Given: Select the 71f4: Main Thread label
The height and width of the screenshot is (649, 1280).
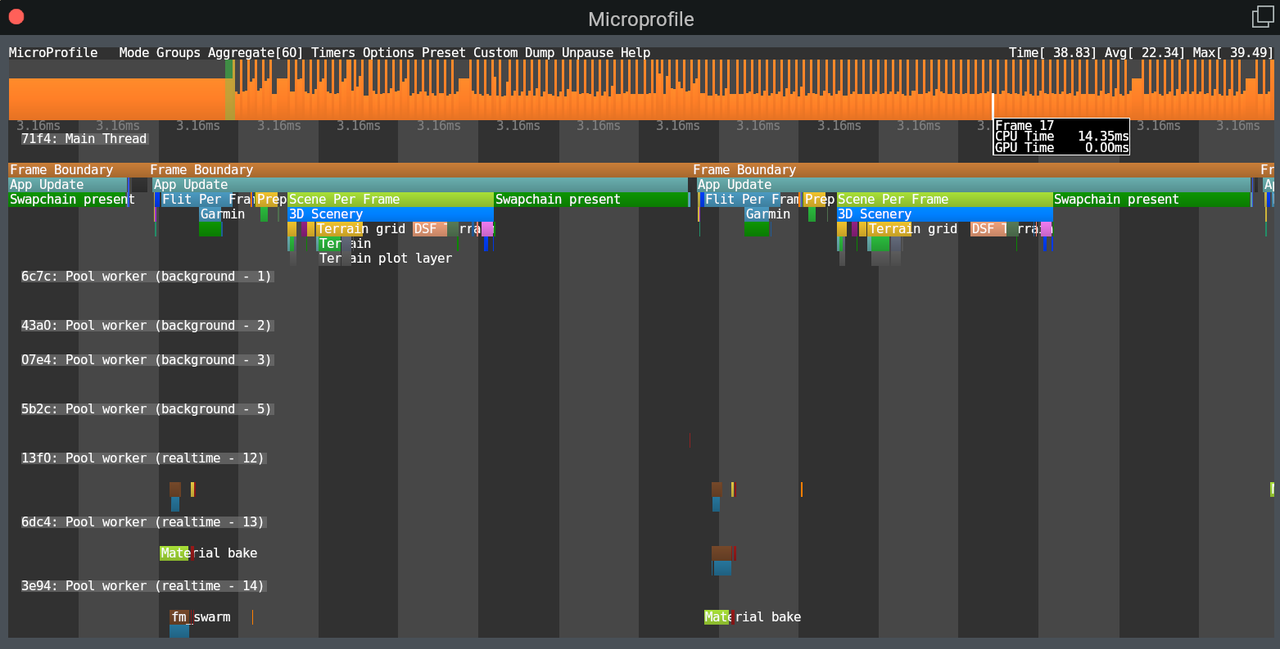Looking at the screenshot, I should [x=84, y=139].
